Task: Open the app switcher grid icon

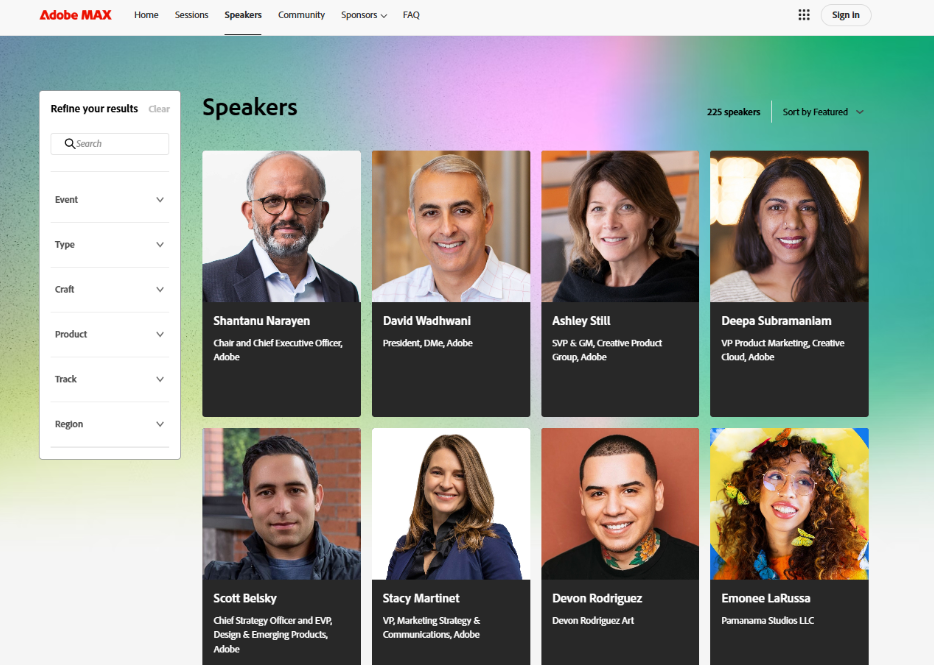Action: pyautogui.click(x=804, y=15)
